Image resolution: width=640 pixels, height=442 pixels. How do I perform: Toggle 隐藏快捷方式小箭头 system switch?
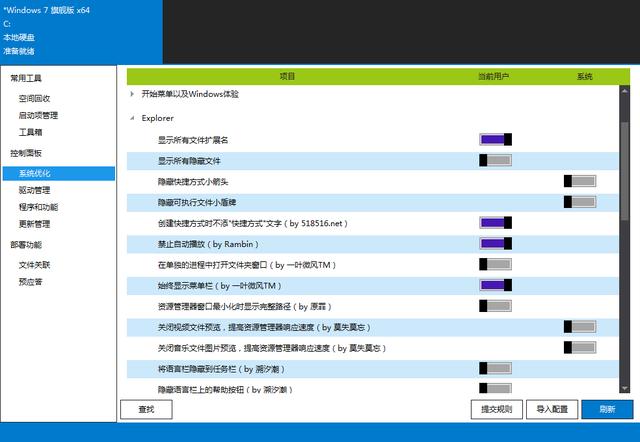(580, 181)
